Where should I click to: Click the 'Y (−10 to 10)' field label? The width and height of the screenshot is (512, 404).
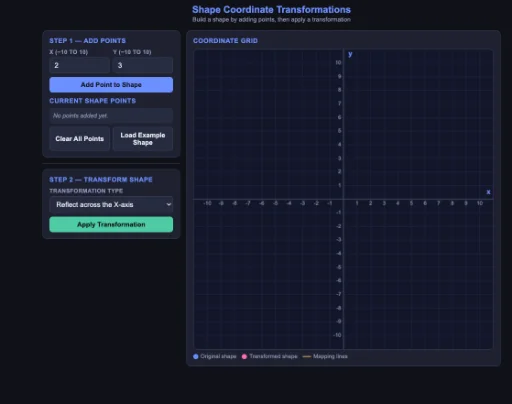point(132,52)
